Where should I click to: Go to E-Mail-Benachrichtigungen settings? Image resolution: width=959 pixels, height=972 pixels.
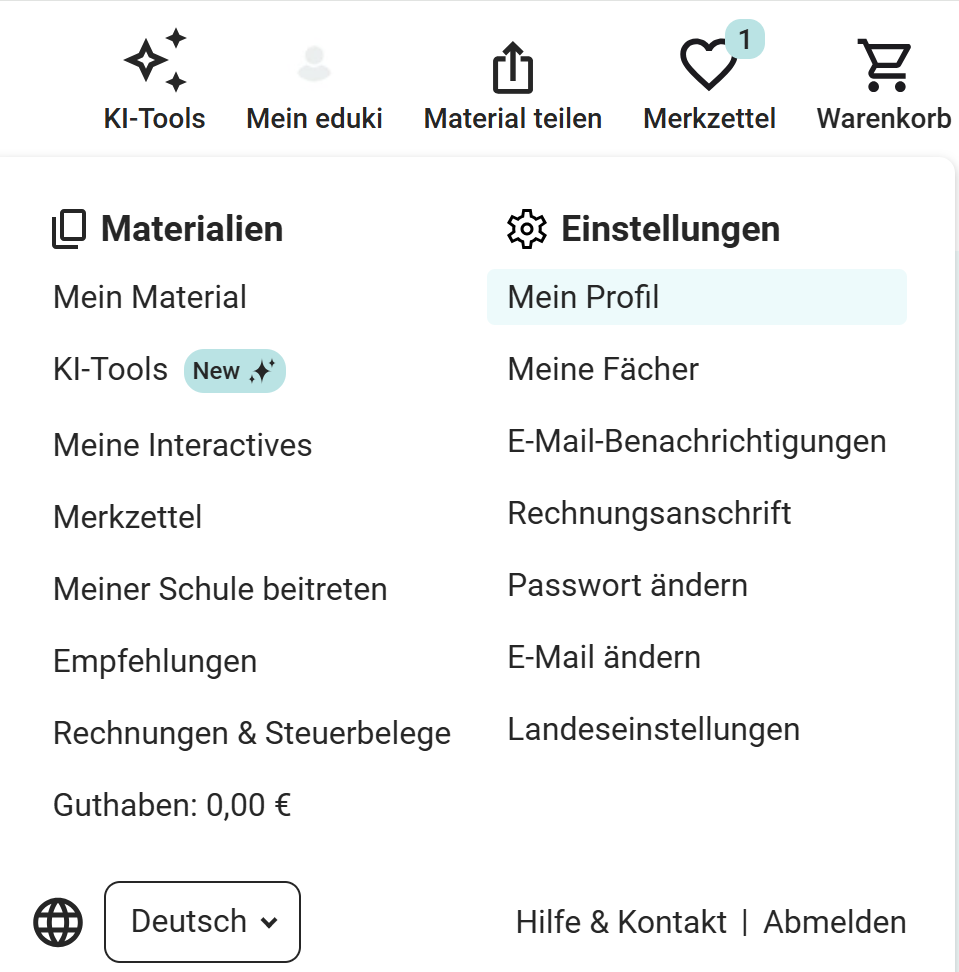pyautogui.click(x=697, y=441)
